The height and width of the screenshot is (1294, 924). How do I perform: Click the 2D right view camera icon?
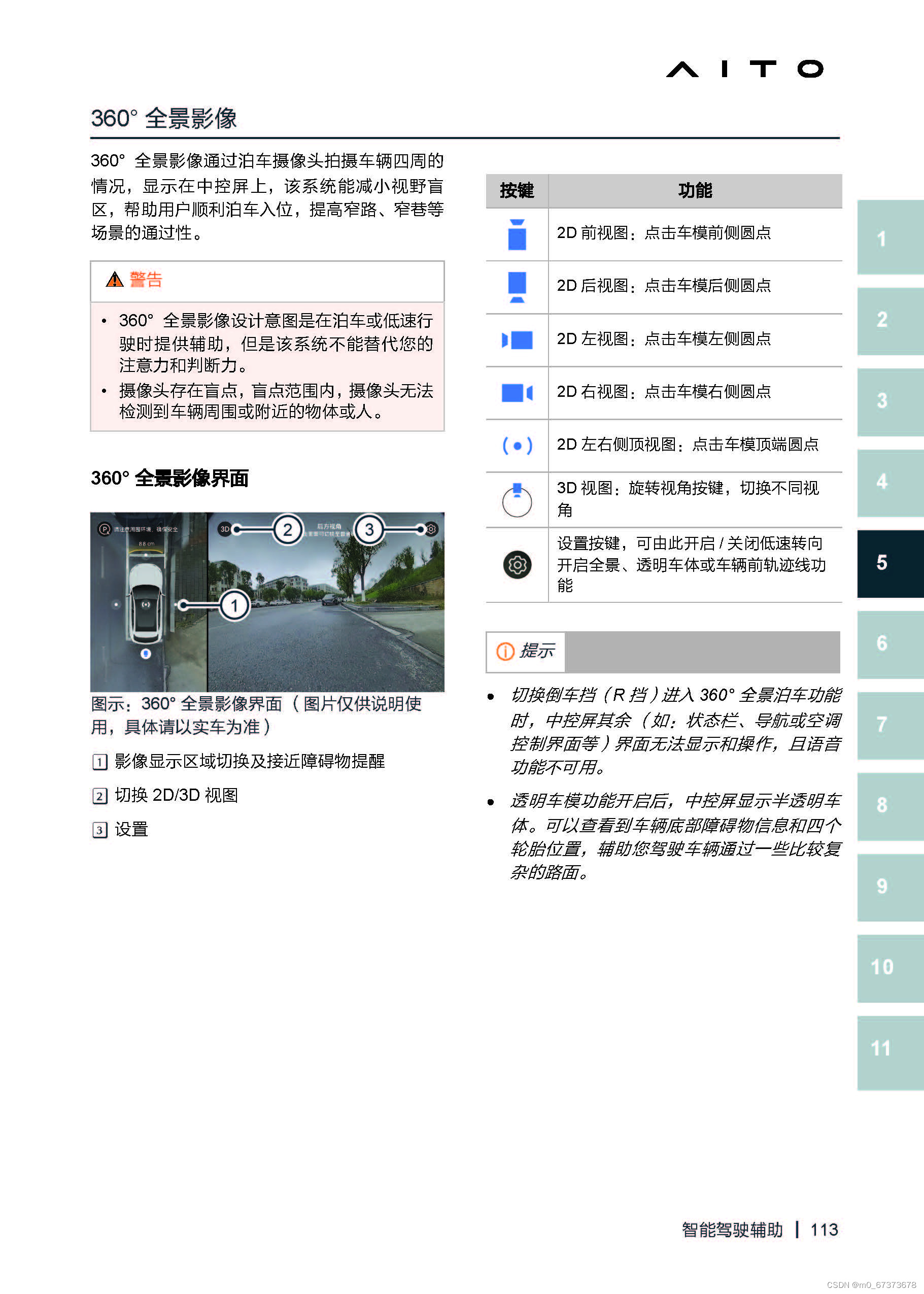coord(517,392)
